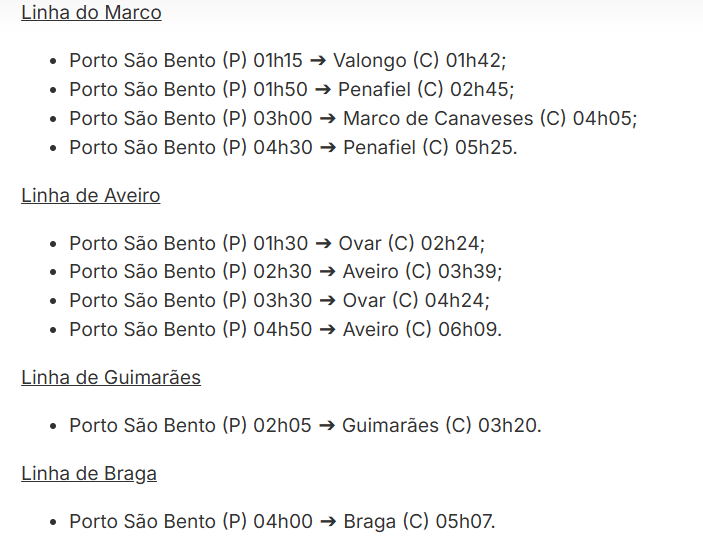Click the arrow after the 01h30 departure

pyautogui.click(x=322, y=244)
